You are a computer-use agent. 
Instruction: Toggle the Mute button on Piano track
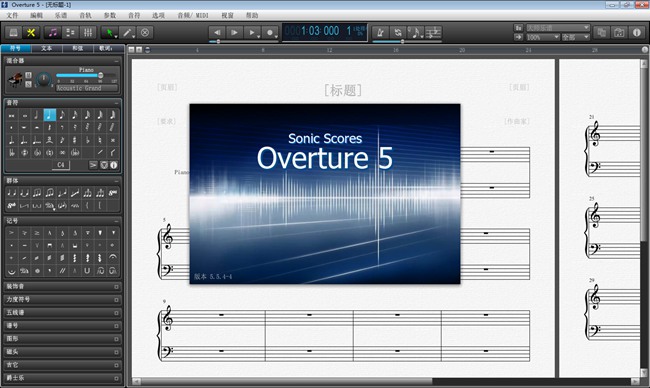[28, 75]
